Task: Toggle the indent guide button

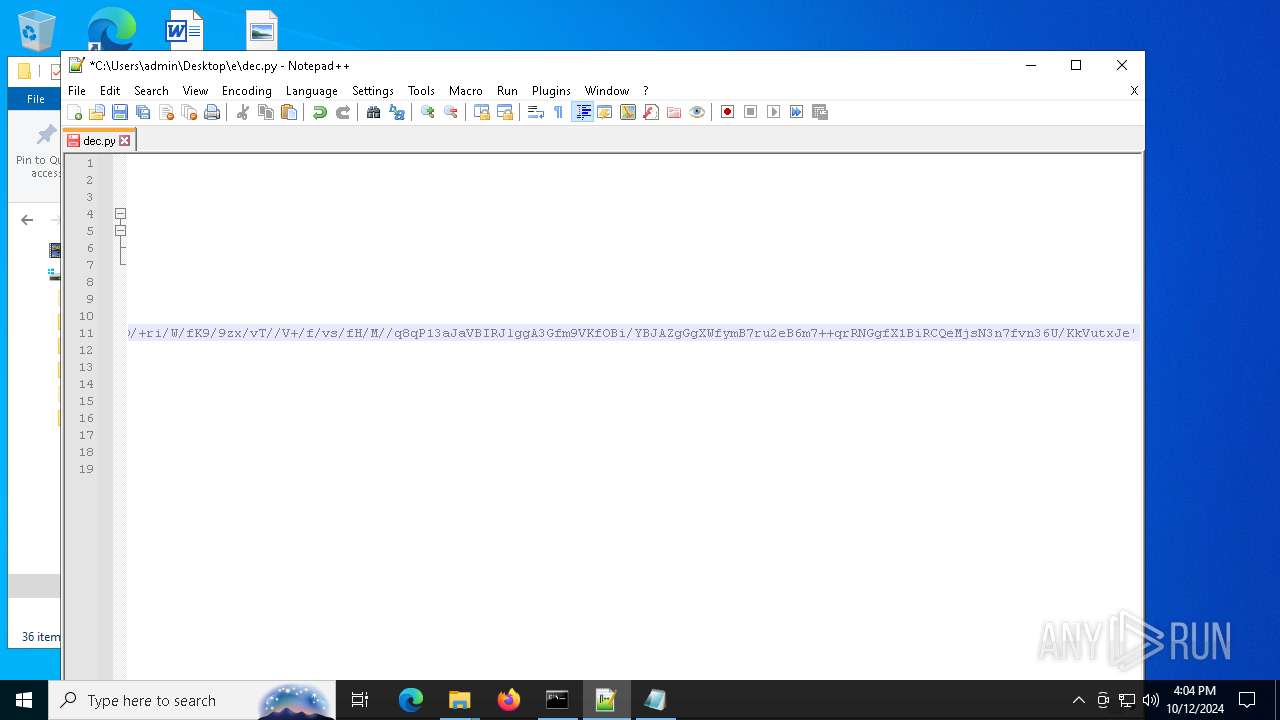Action: point(582,112)
